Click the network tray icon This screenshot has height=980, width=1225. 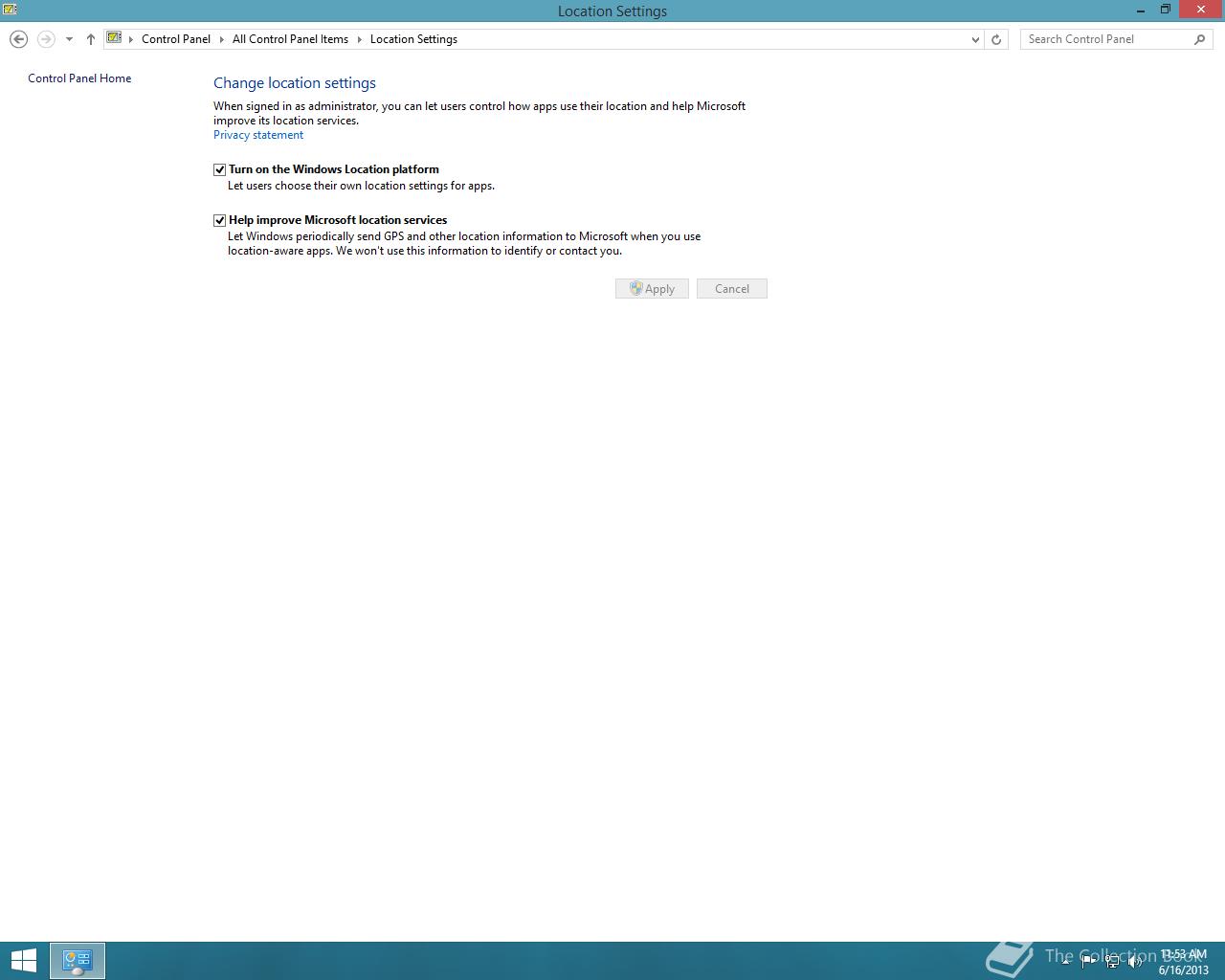[1112, 962]
